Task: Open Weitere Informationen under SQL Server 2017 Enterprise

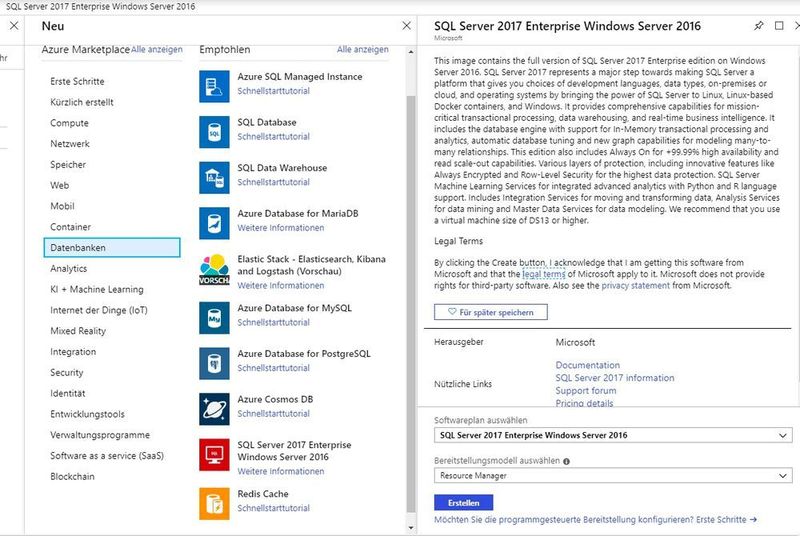Action: tap(281, 471)
